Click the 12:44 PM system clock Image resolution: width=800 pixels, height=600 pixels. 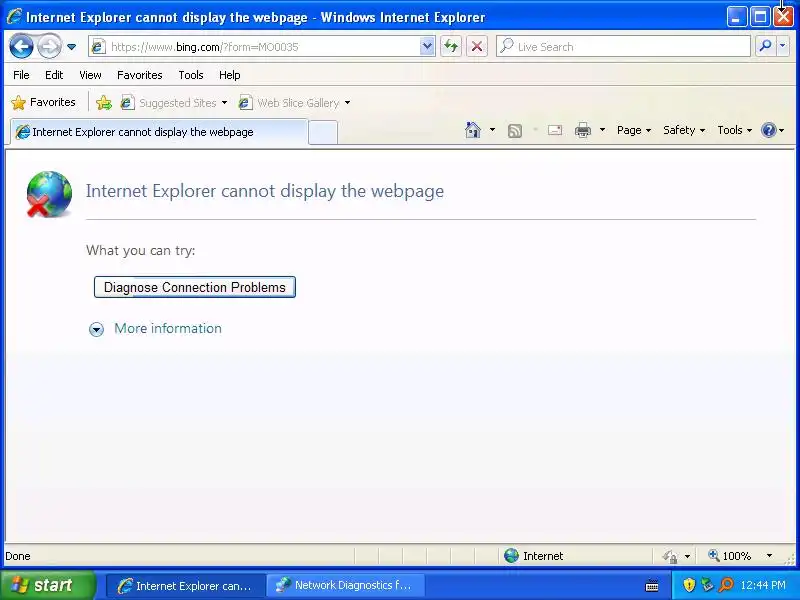tap(763, 585)
